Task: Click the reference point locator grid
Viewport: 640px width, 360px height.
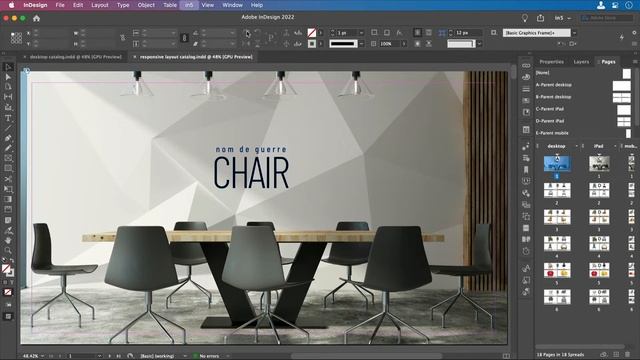Action: [x=16, y=38]
